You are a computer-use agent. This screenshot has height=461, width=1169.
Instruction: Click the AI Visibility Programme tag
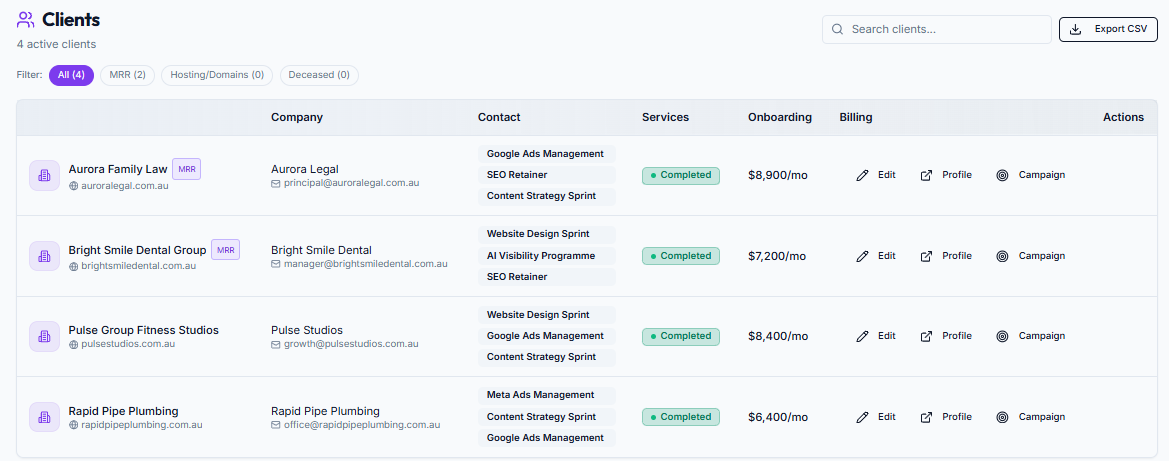[x=546, y=256]
